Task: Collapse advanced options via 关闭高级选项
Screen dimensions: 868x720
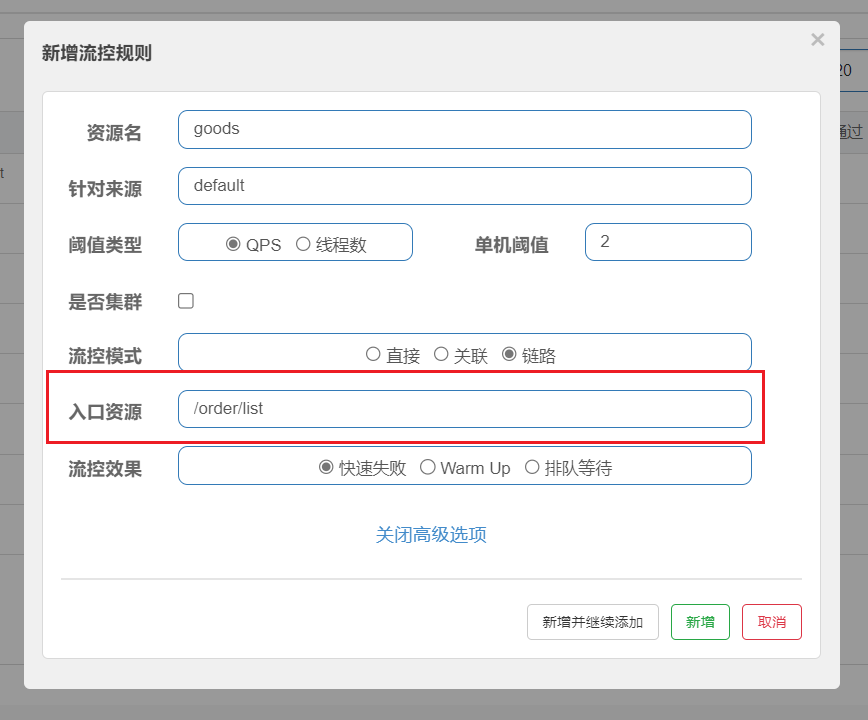Action: coord(431,535)
